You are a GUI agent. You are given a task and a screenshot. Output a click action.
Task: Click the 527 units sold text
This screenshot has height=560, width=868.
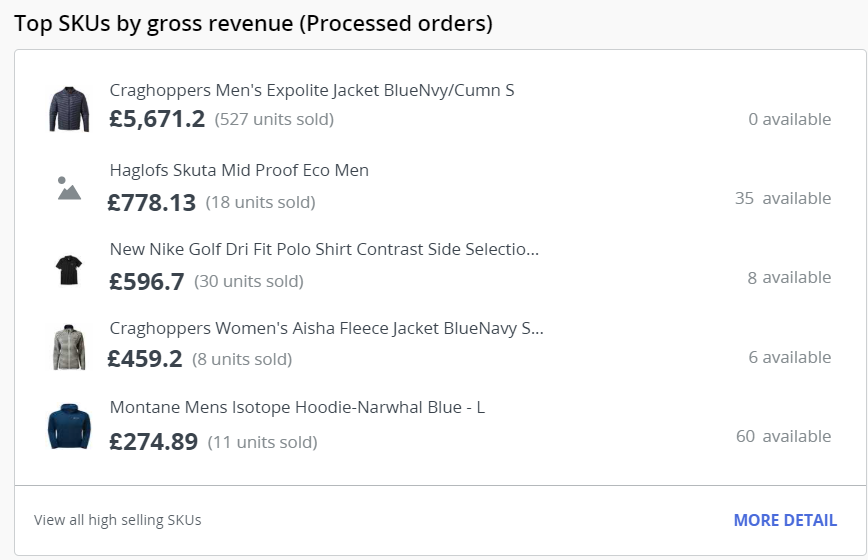click(x=274, y=120)
